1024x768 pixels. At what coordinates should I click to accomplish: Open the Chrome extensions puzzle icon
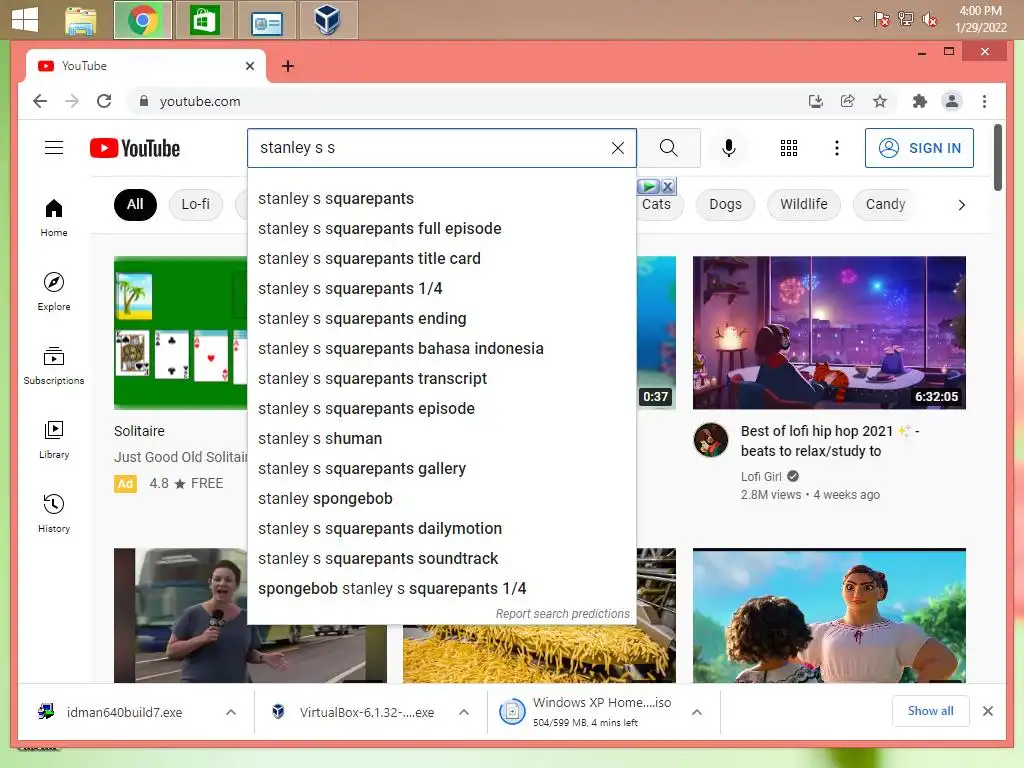pyautogui.click(x=920, y=101)
